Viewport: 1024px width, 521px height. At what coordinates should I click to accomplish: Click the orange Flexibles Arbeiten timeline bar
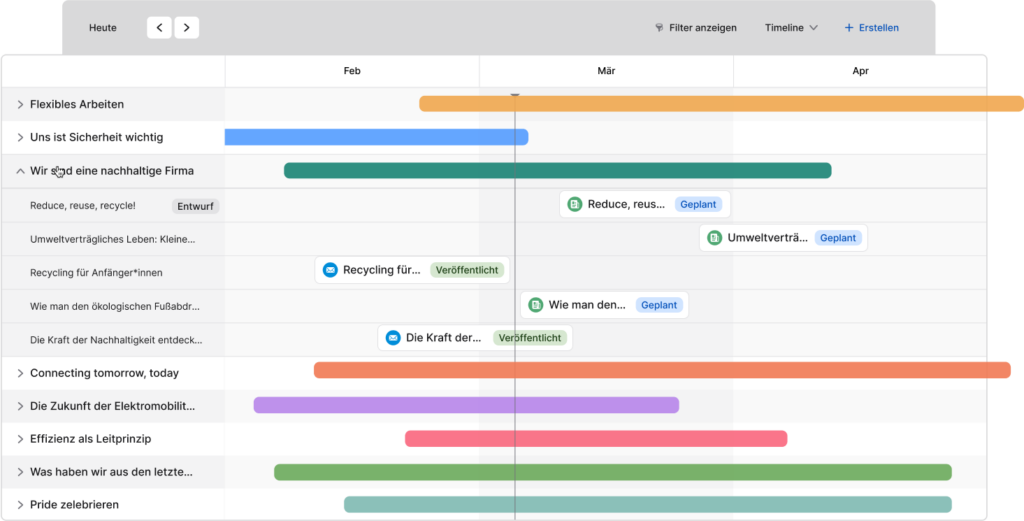coord(720,104)
